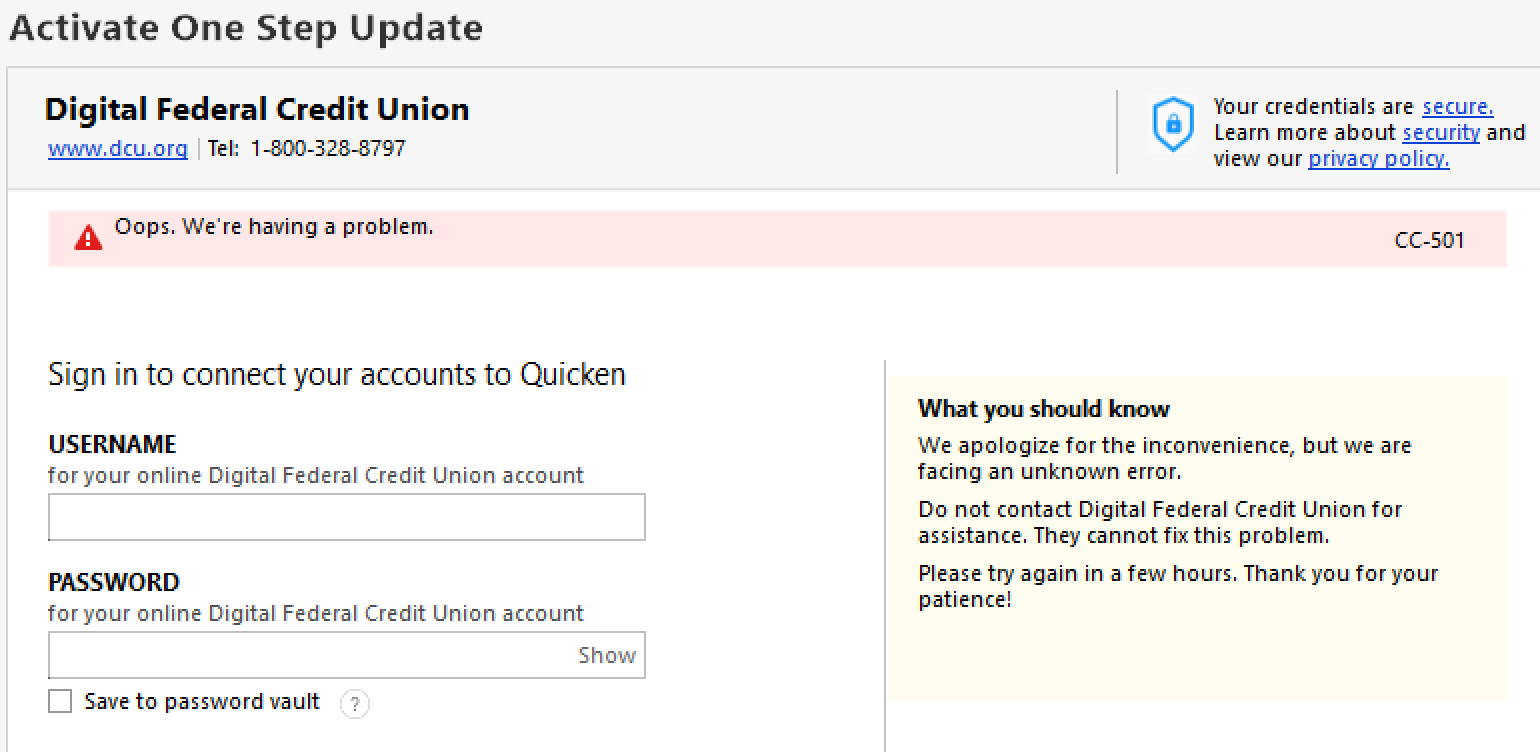The width and height of the screenshot is (1540, 752).
Task: Enable the Save to password vault checkbox
Action: click(x=61, y=702)
